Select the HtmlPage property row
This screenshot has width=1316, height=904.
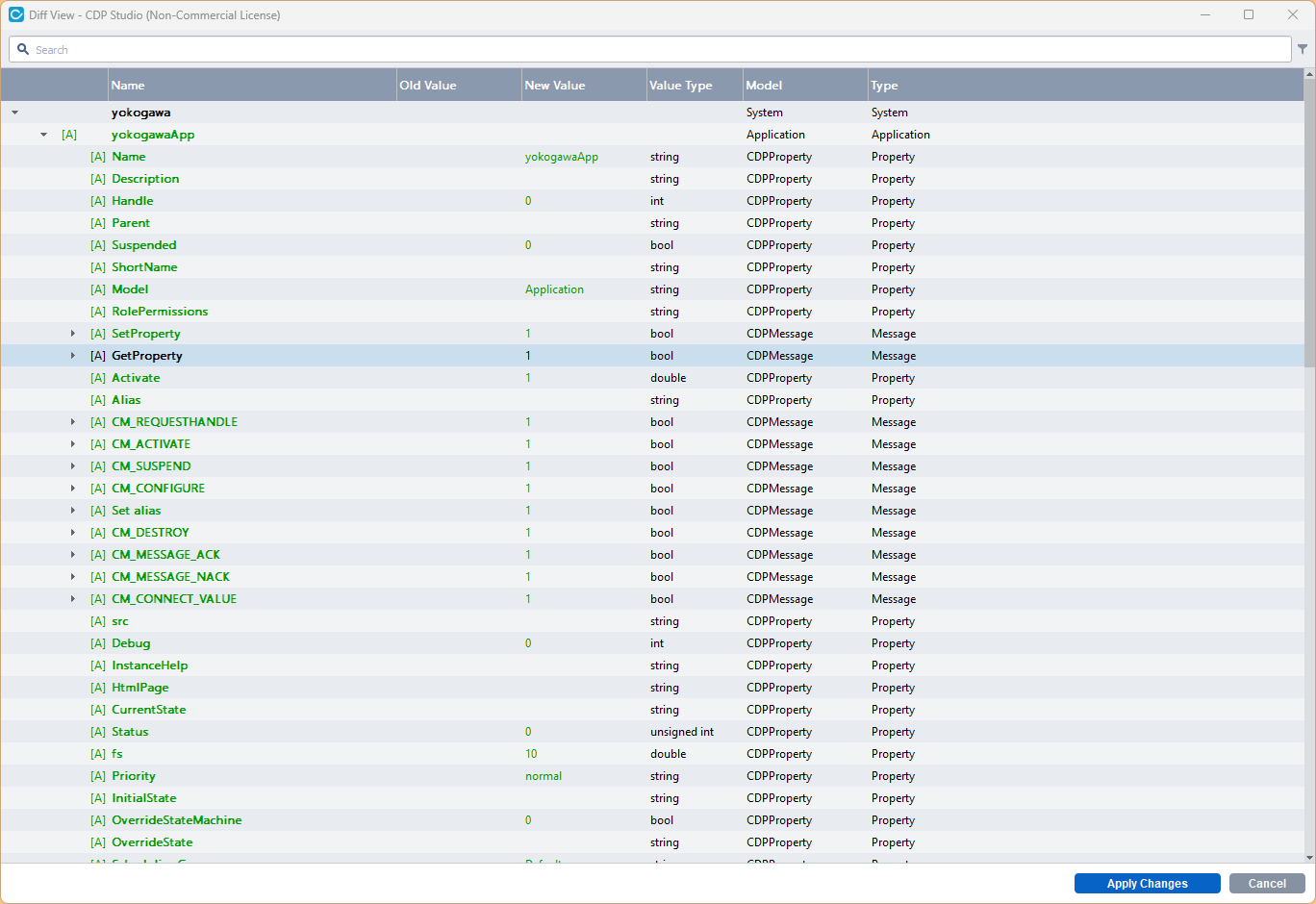652,688
